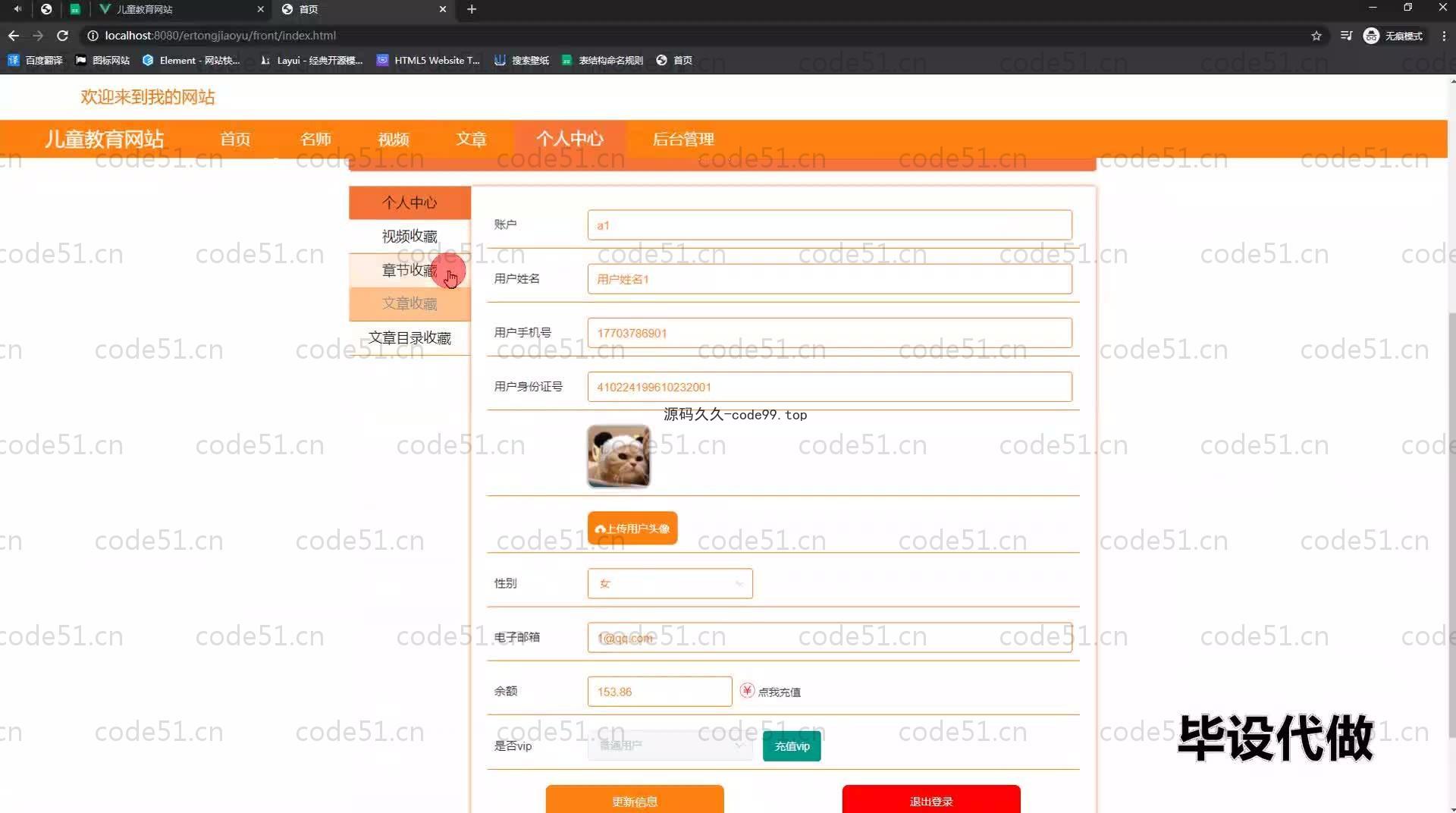This screenshot has height=813, width=1456.
Task: Expand the 性别 gender dropdown
Action: tap(670, 583)
